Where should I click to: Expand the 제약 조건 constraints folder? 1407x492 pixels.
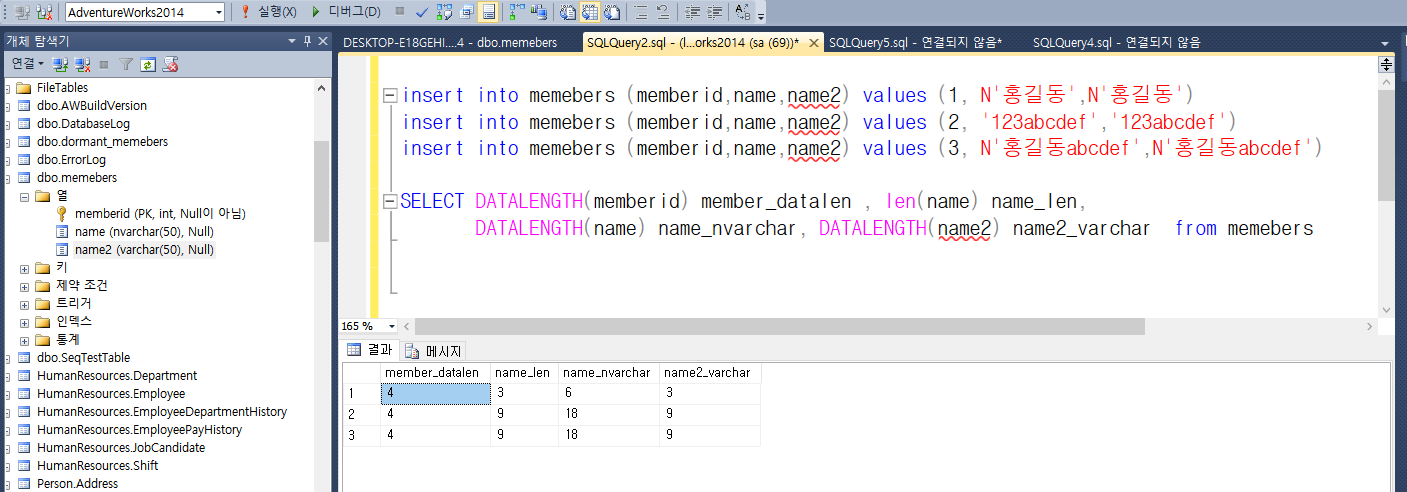24,286
